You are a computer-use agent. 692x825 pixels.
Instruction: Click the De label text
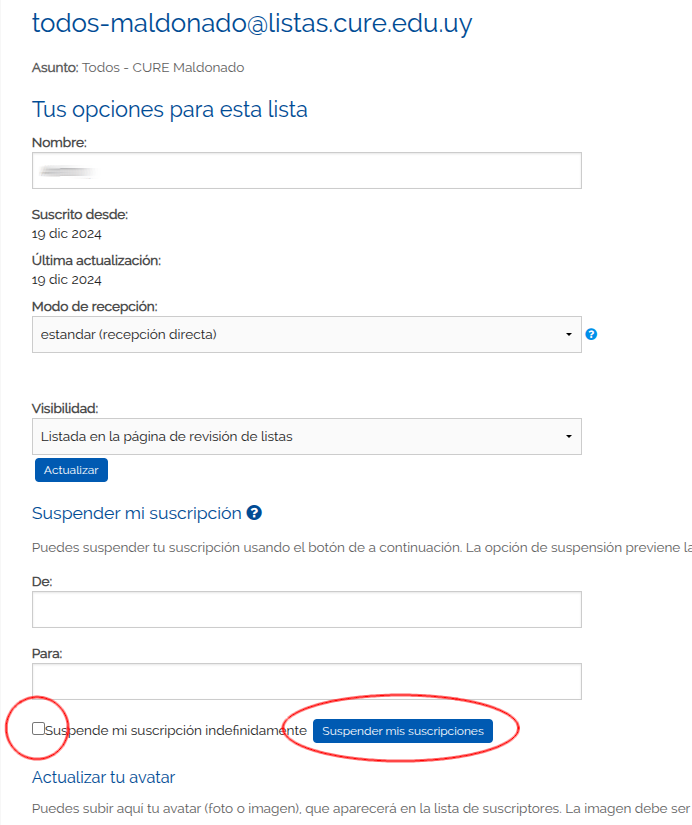pos(42,581)
